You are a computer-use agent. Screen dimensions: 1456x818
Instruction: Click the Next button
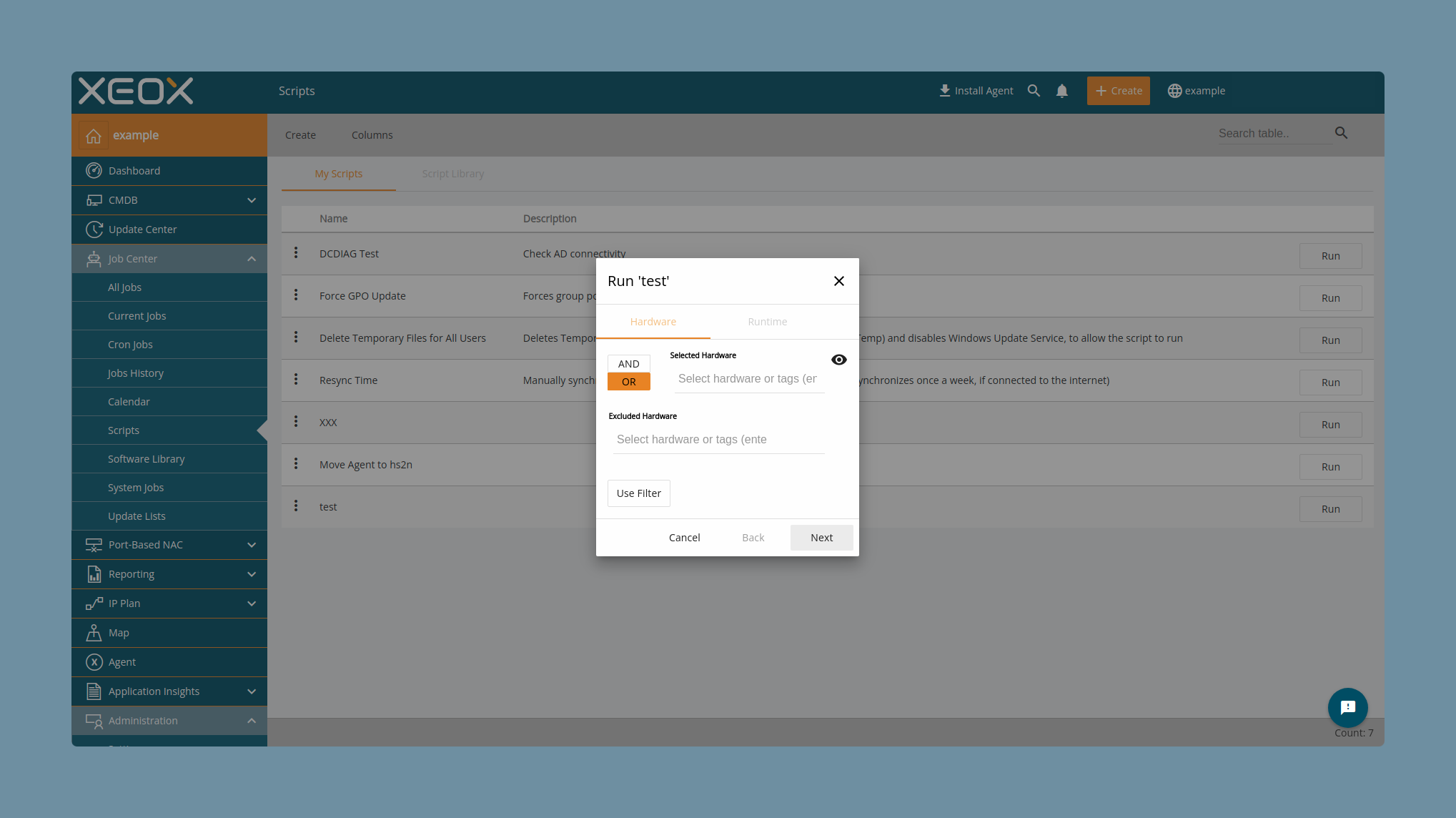point(822,538)
